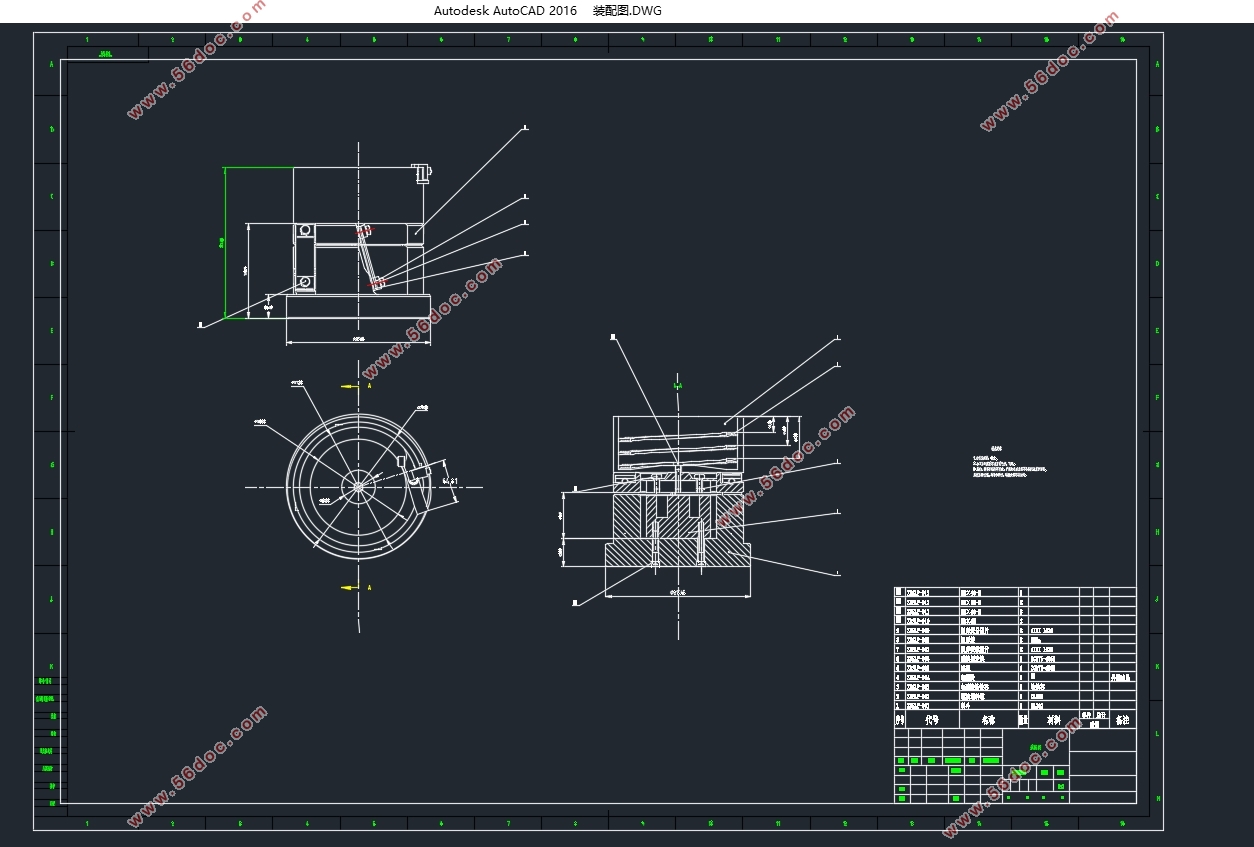The height and width of the screenshot is (847, 1254).
Task: Click the green drawing name in title block
Action: coord(1035,747)
